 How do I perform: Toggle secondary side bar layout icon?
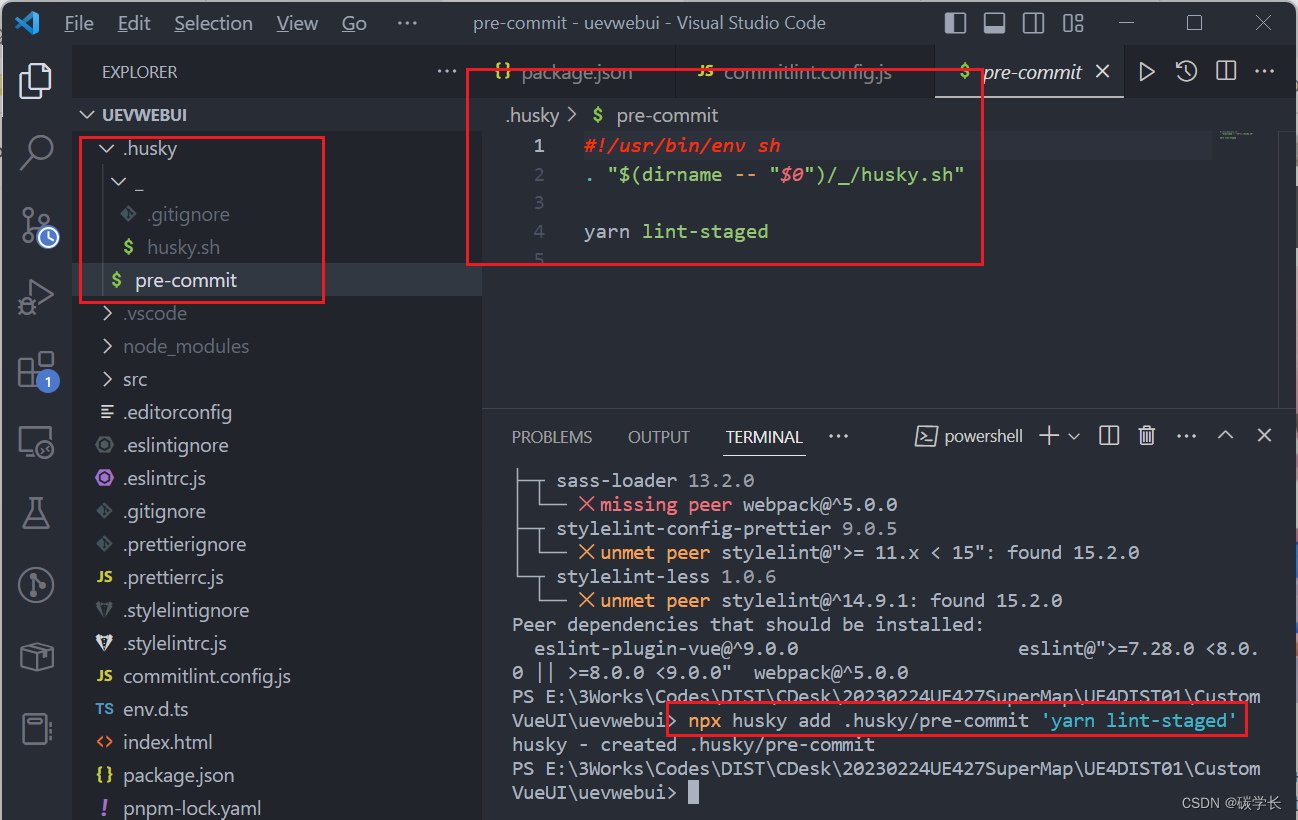(x=1034, y=22)
